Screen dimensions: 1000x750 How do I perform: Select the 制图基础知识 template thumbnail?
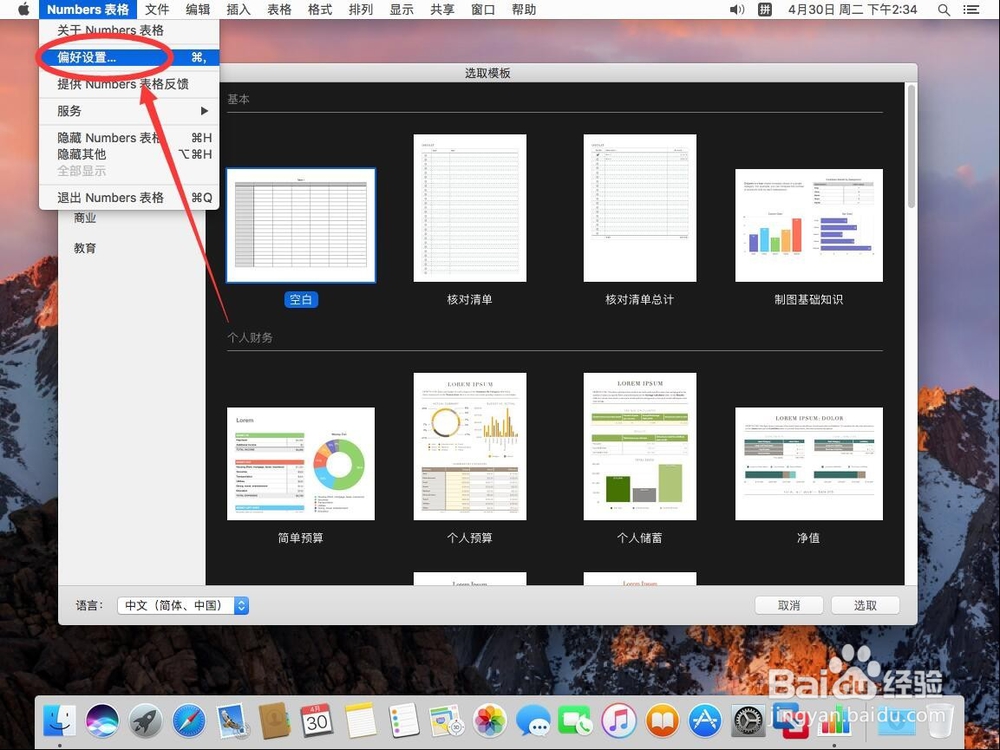[809, 225]
